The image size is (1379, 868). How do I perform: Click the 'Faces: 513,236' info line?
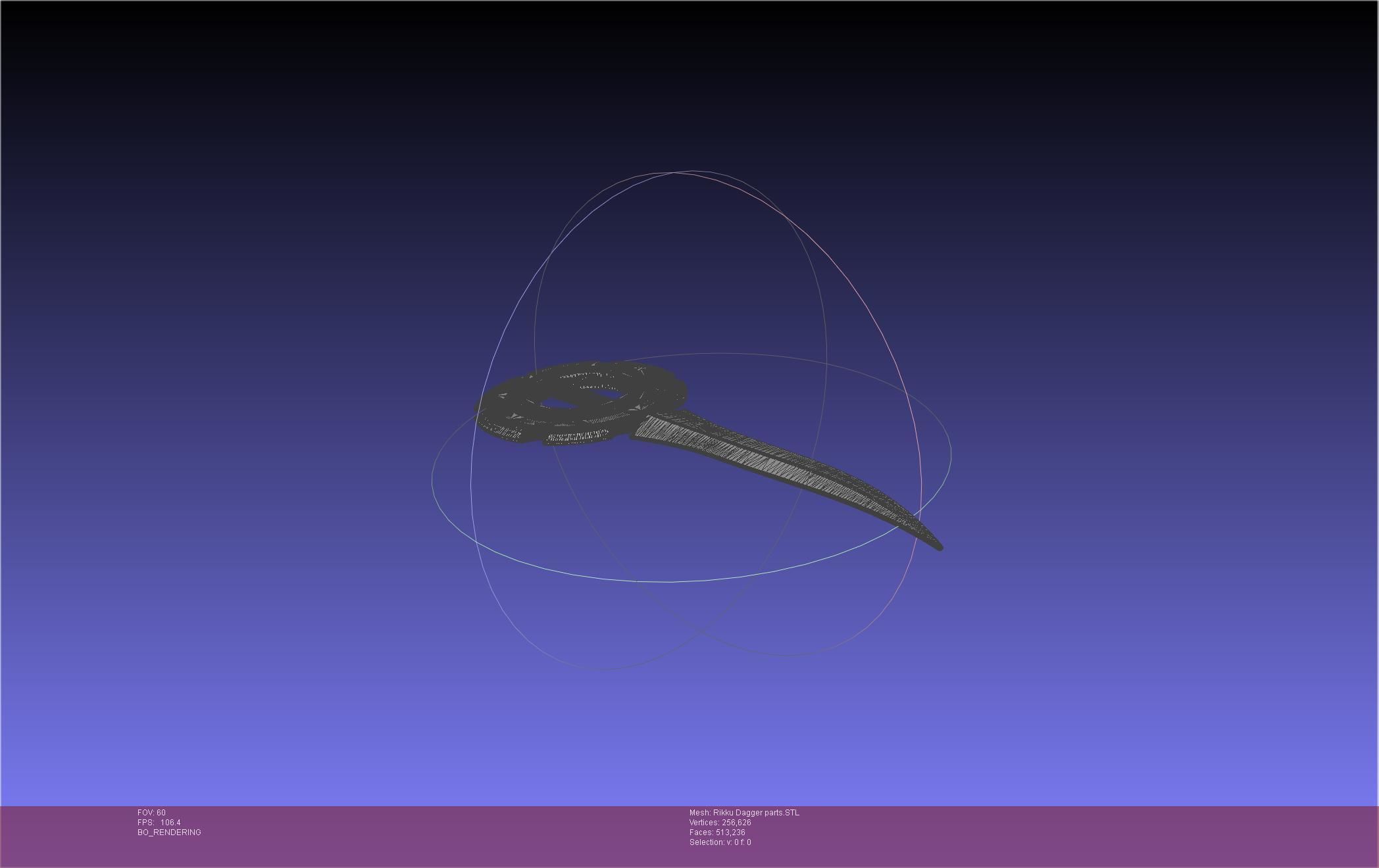pos(717,832)
